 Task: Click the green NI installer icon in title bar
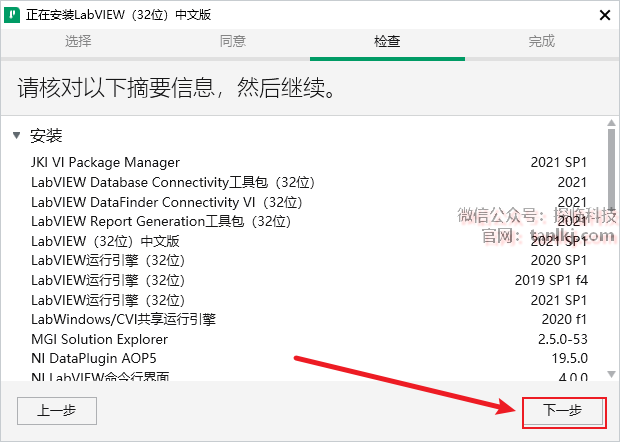pyautogui.click(x=12, y=15)
